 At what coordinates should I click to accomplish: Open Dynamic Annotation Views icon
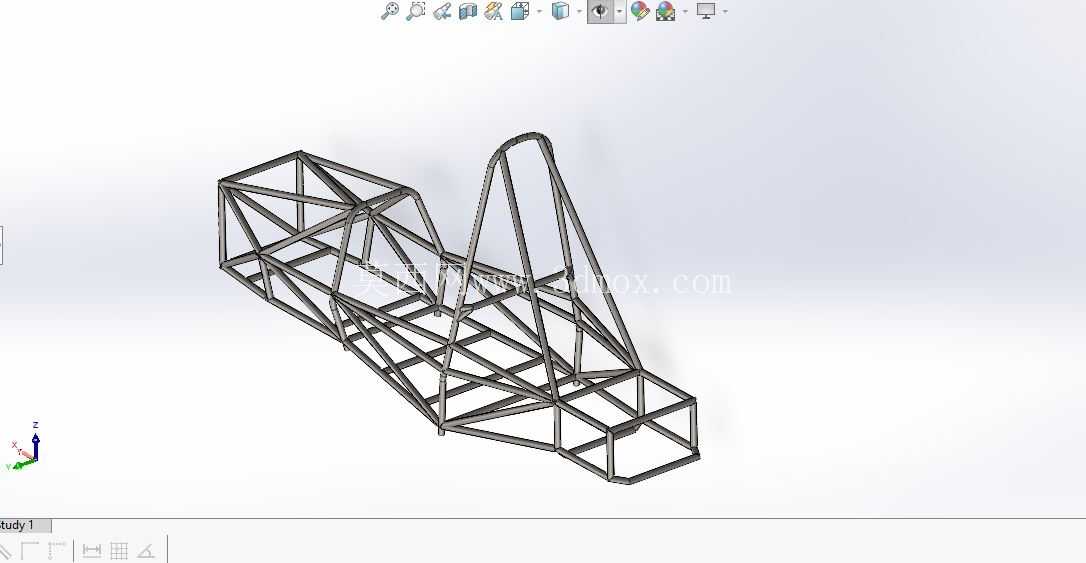[x=494, y=11]
